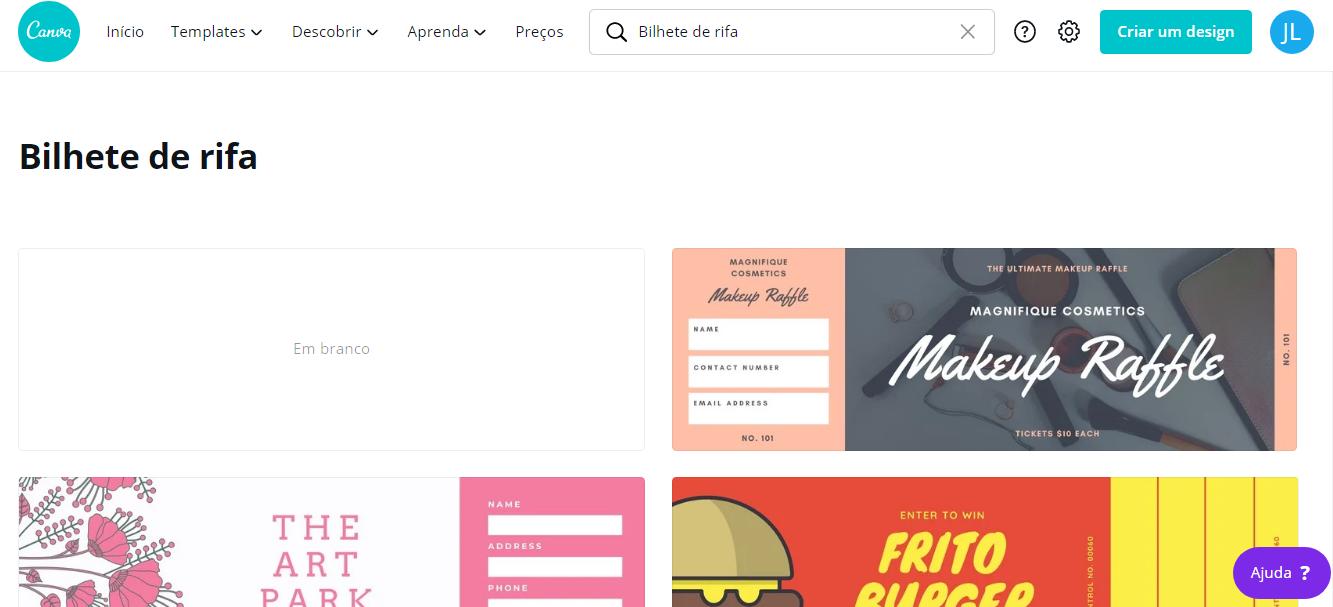The width and height of the screenshot is (1333, 607).
Task: Click the Bilhete de rifa page heading
Action: tap(138, 157)
